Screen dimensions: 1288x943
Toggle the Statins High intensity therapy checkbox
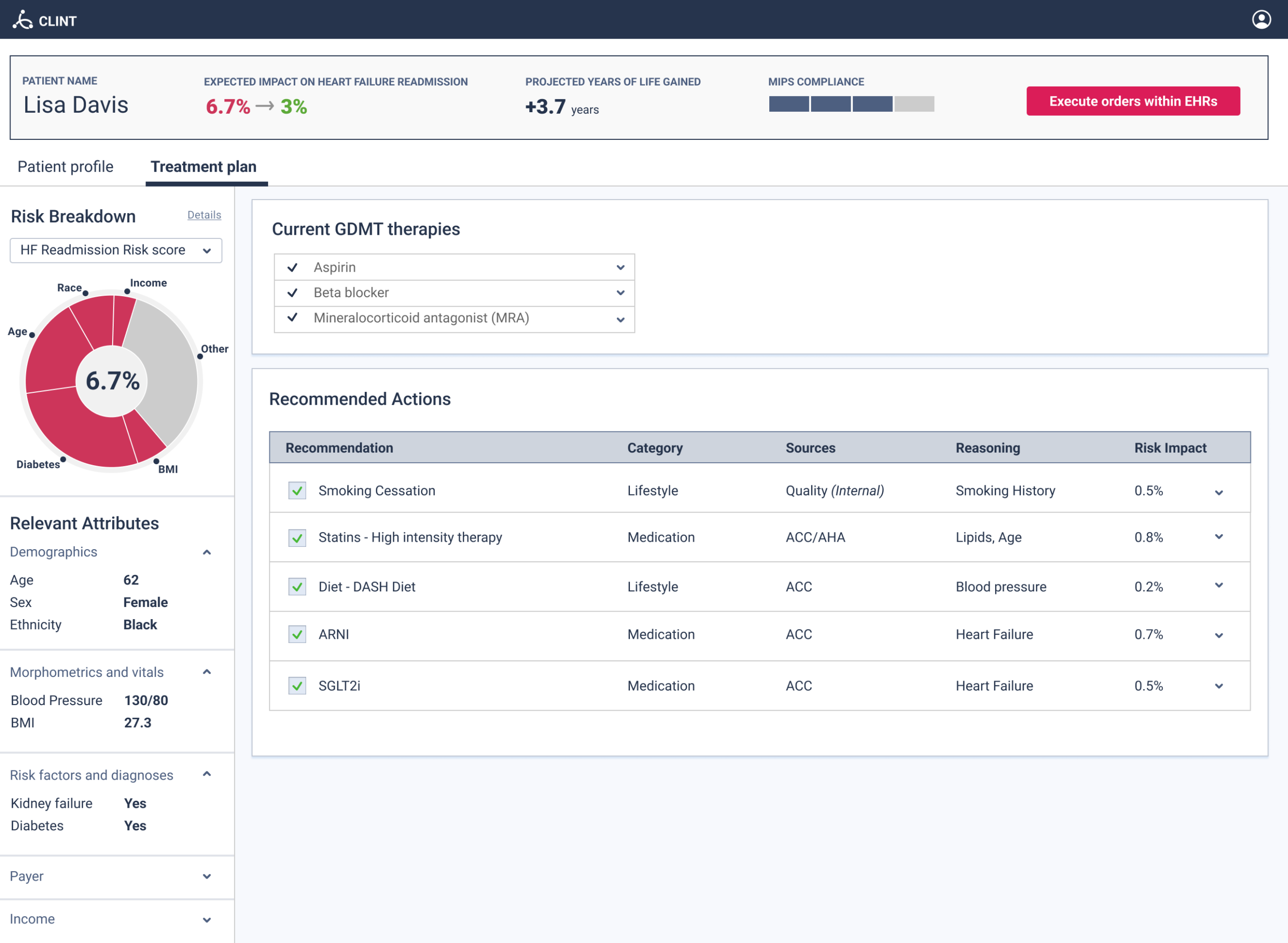click(x=296, y=537)
